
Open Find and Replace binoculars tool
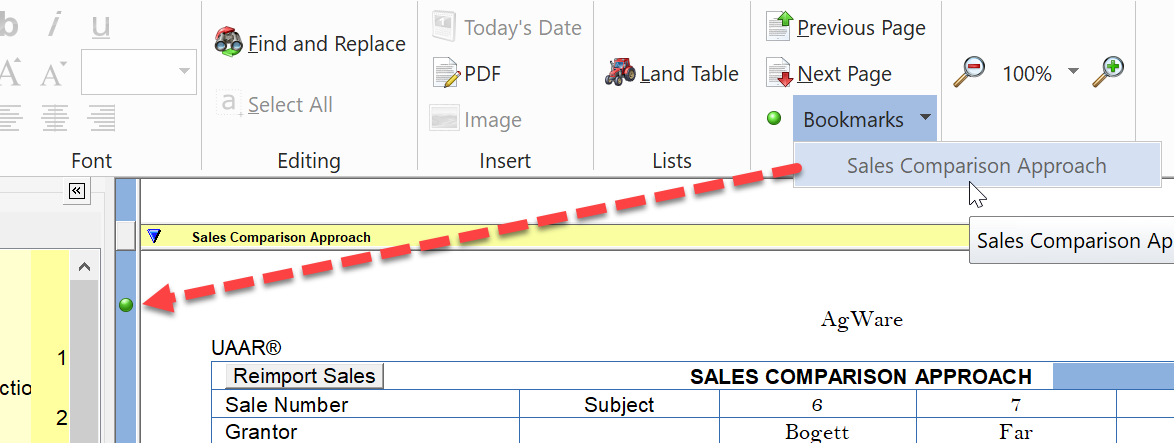(x=231, y=43)
